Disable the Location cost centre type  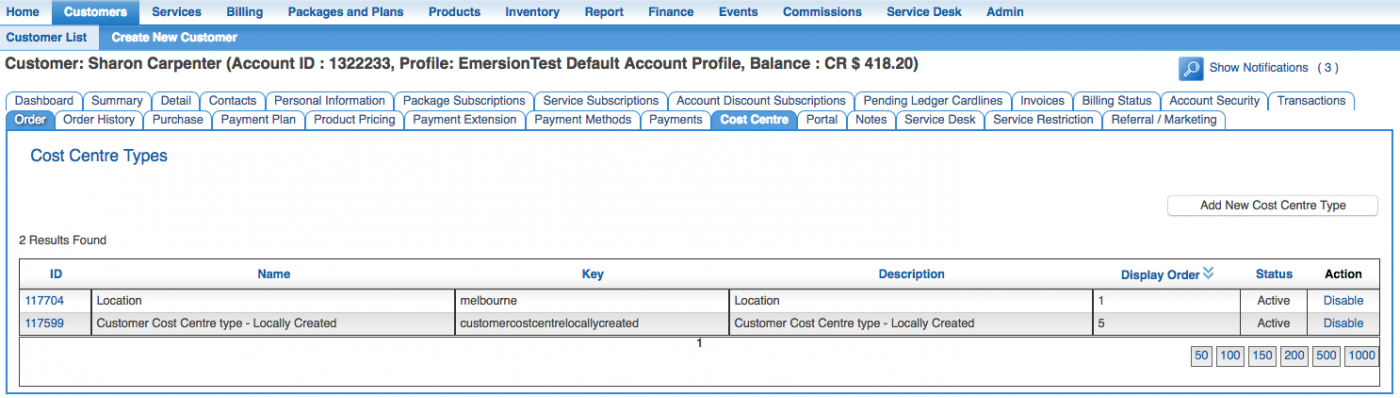click(1343, 300)
